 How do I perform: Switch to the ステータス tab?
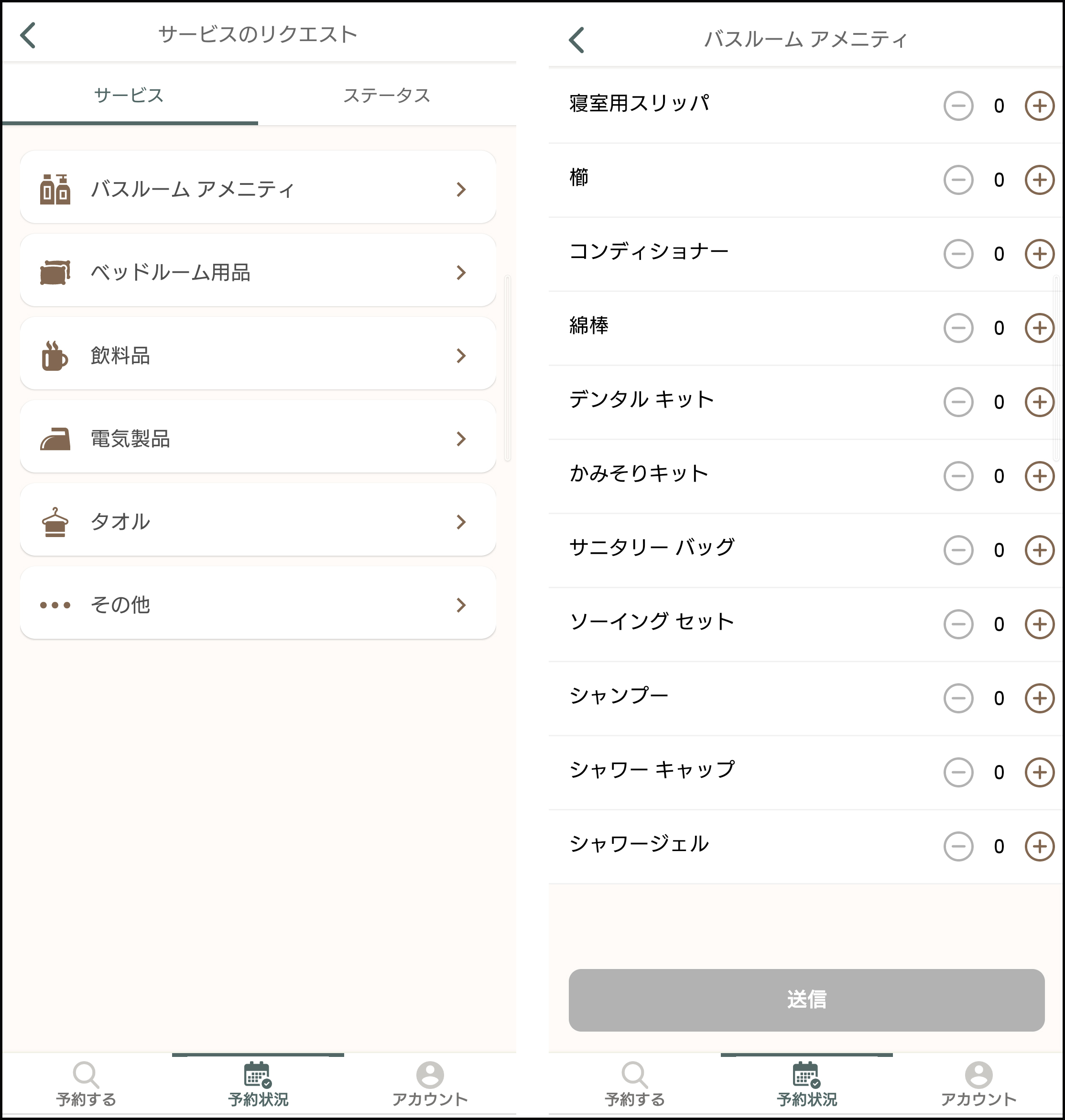387,95
